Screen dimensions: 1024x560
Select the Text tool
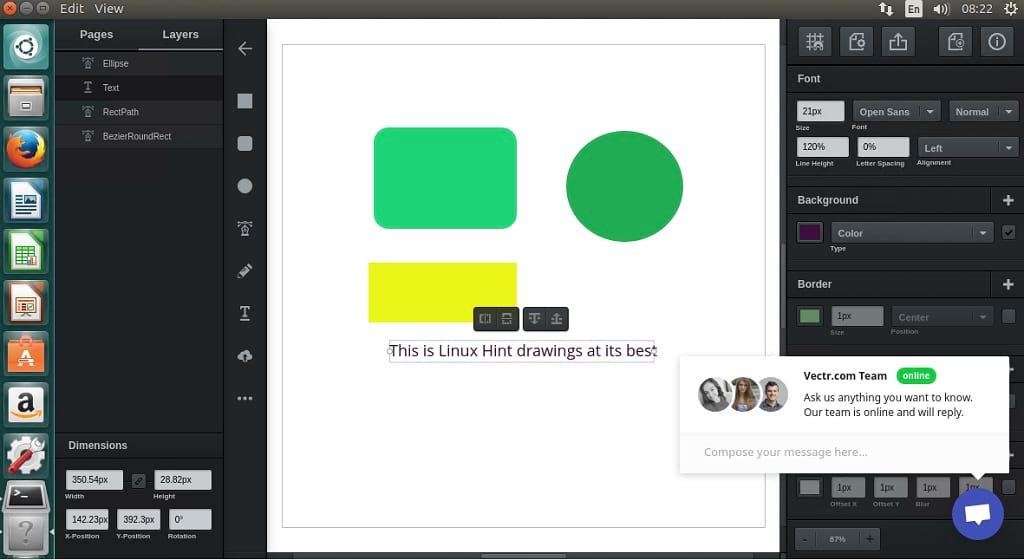click(x=245, y=313)
